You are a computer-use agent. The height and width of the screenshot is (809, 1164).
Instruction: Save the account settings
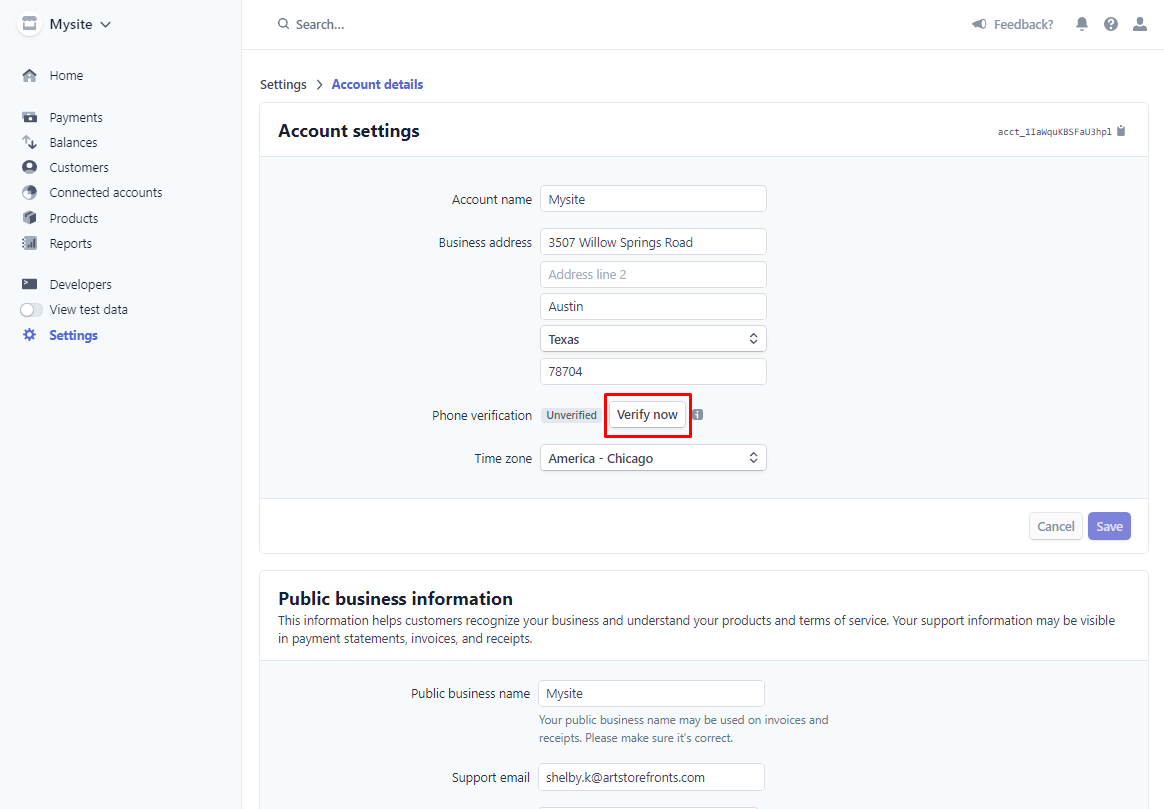(x=1109, y=525)
